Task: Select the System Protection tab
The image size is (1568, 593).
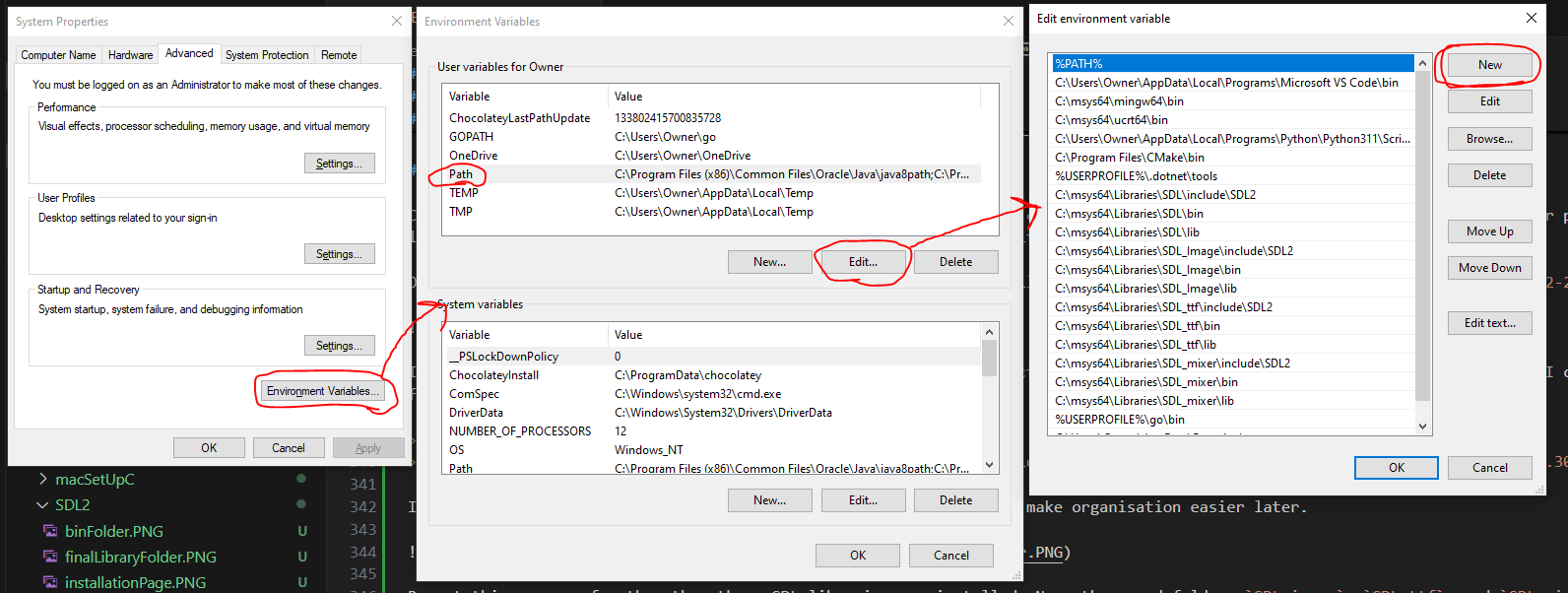Action: [x=267, y=55]
